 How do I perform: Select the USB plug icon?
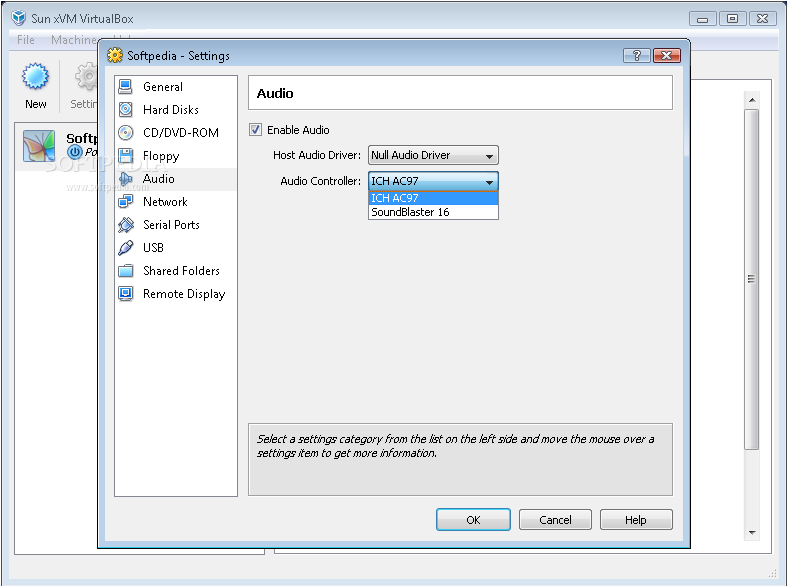tap(125, 248)
